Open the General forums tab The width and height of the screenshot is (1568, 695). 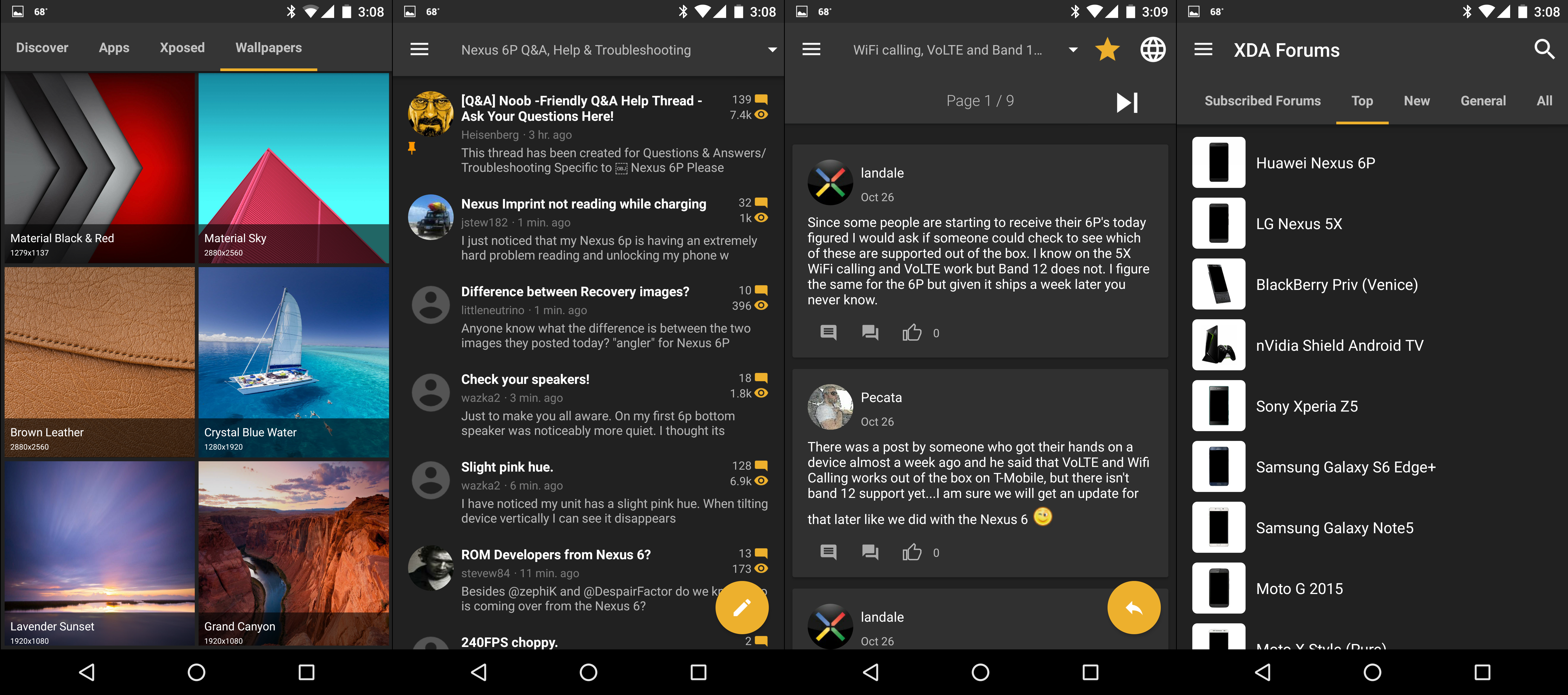coord(1483,101)
